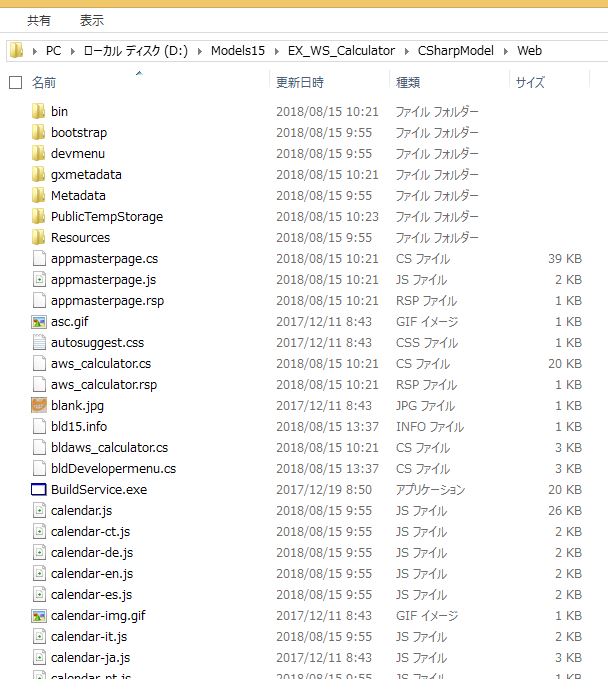Click the INFO ファイル type cell
608x695 pixels.
pos(430,426)
